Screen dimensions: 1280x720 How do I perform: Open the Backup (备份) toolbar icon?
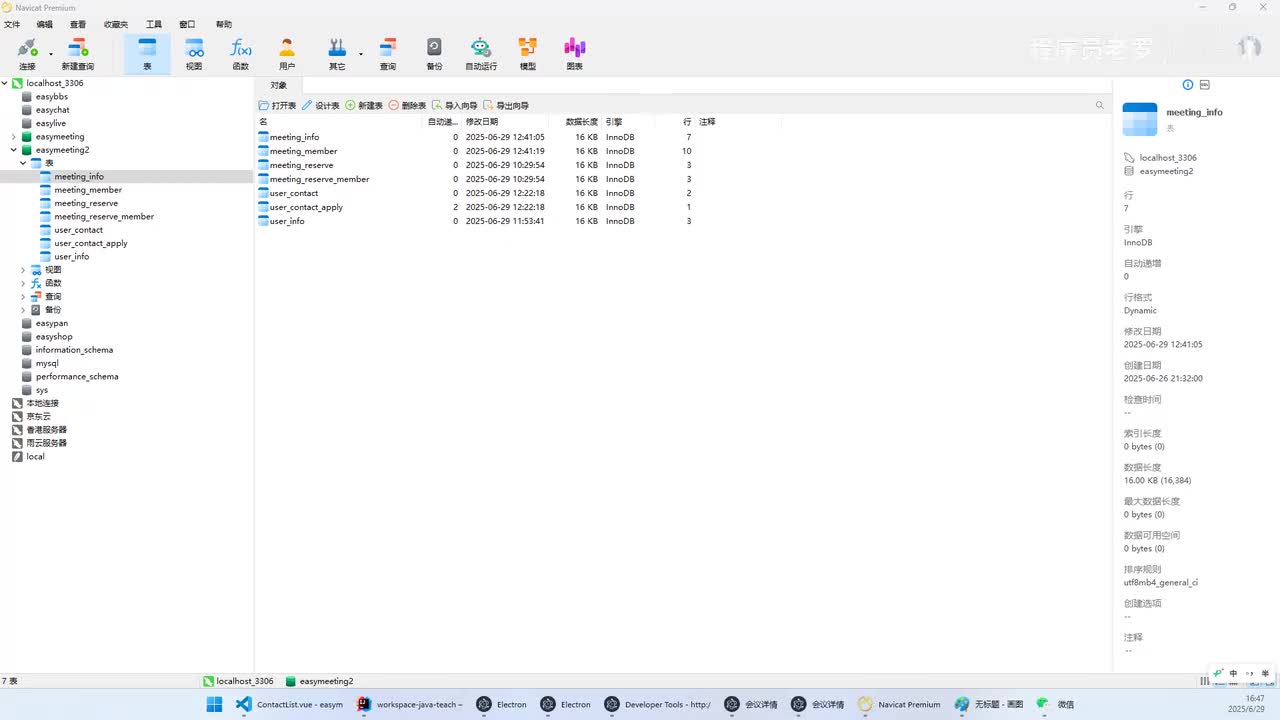tap(434, 53)
